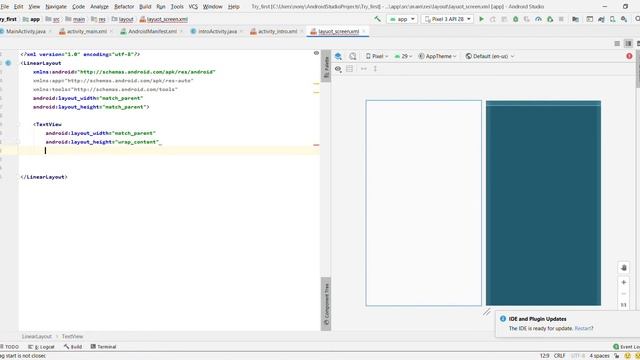Click the 4 spaces indent setting
Image resolution: width=640 pixels, height=360 pixels.
[599, 356]
